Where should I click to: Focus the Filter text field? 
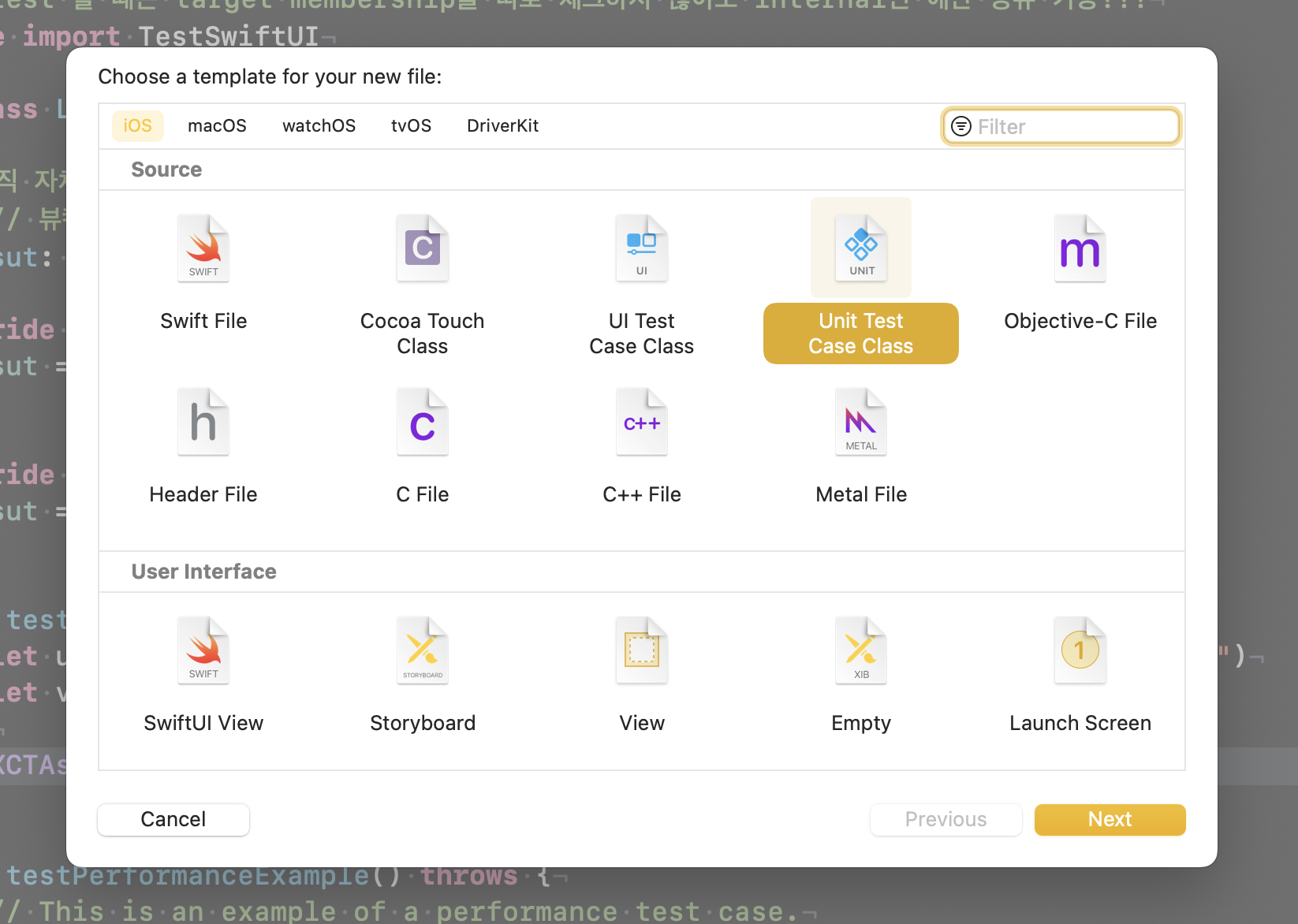1061,126
